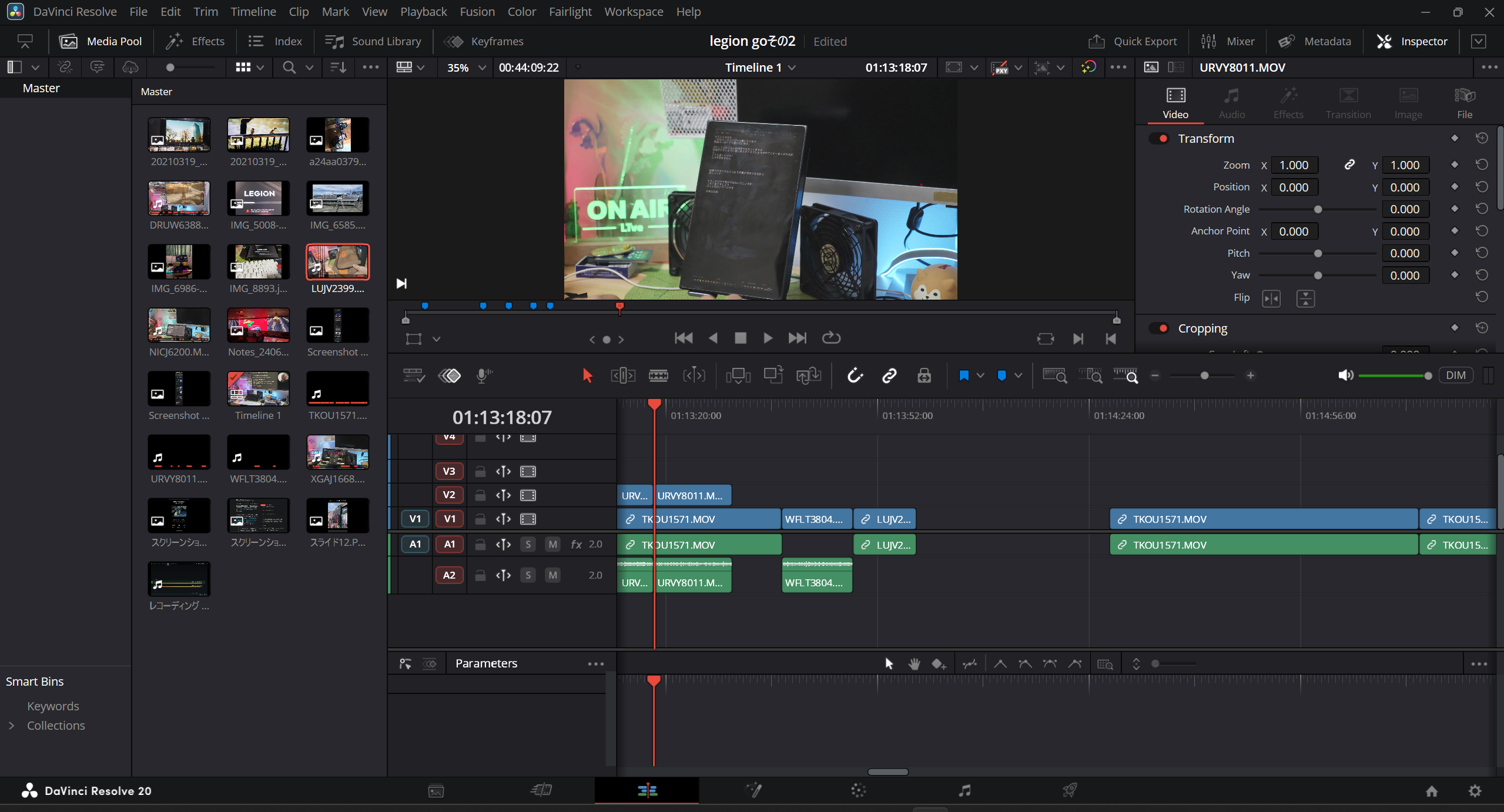The width and height of the screenshot is (1504, 812).
Task: Expand the Timeline 1 name dropdown
Action: [792, 68]
